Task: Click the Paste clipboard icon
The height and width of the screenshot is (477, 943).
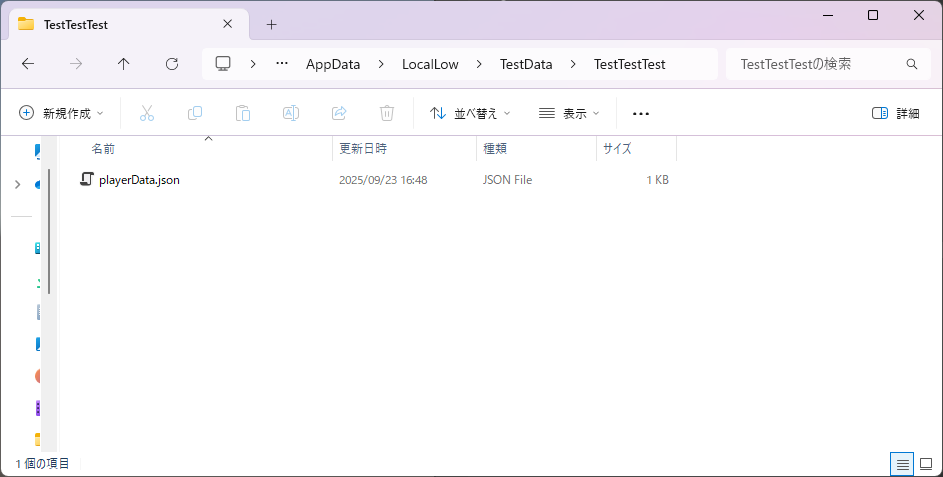Action: pos(243,113)
